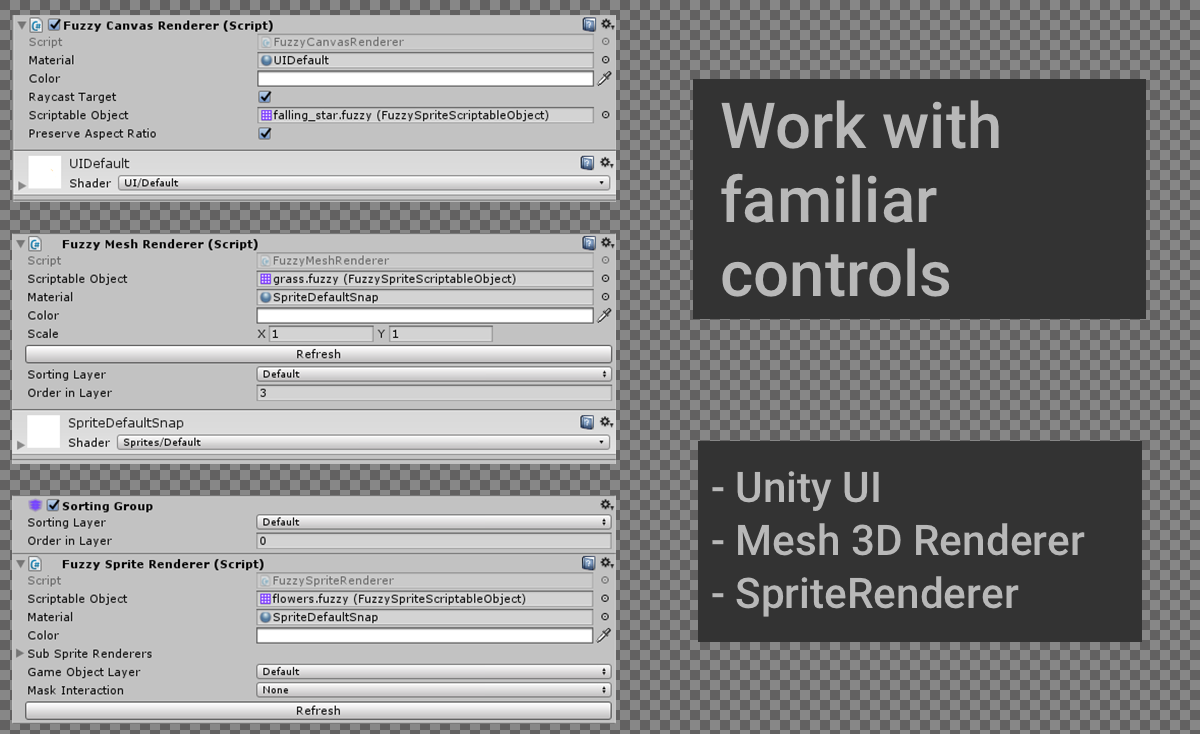Open object picker next to UIDefault material field
Viewport: 1200px width, 734px height.
[605, 60]
